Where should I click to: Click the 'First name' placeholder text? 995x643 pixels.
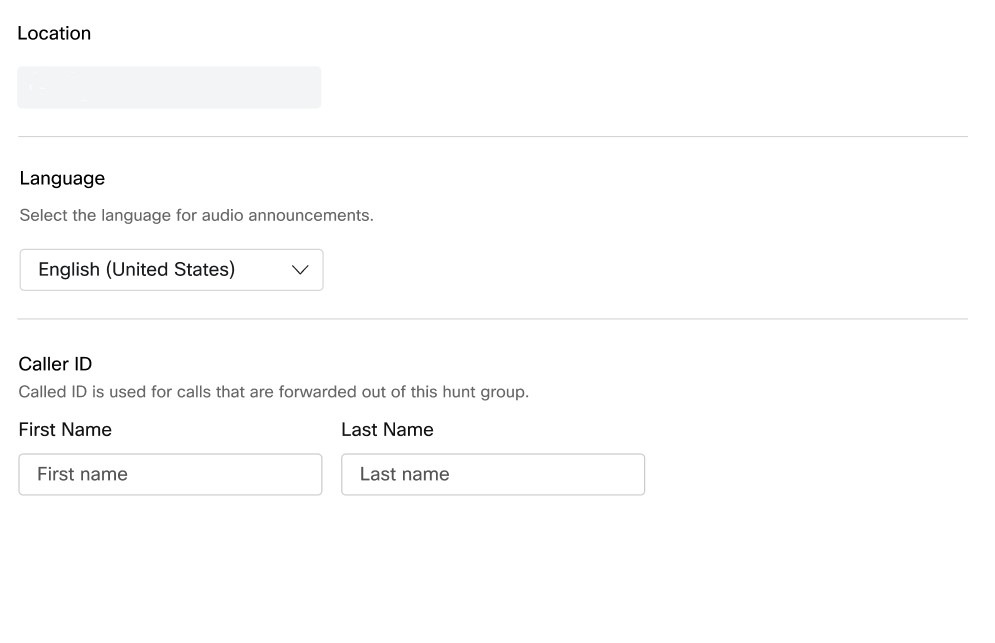(82, 474)
